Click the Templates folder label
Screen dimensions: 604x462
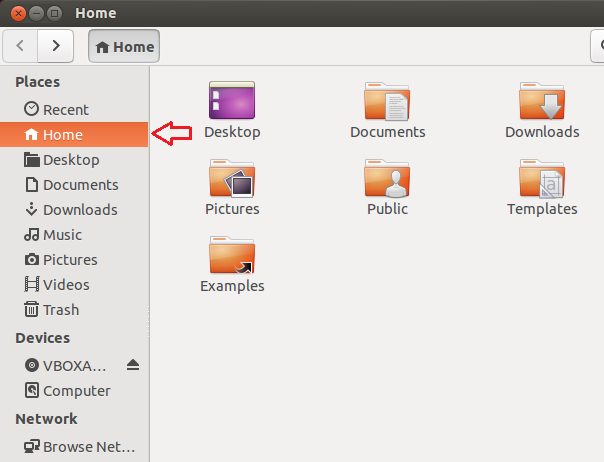(x=542, y=209)
